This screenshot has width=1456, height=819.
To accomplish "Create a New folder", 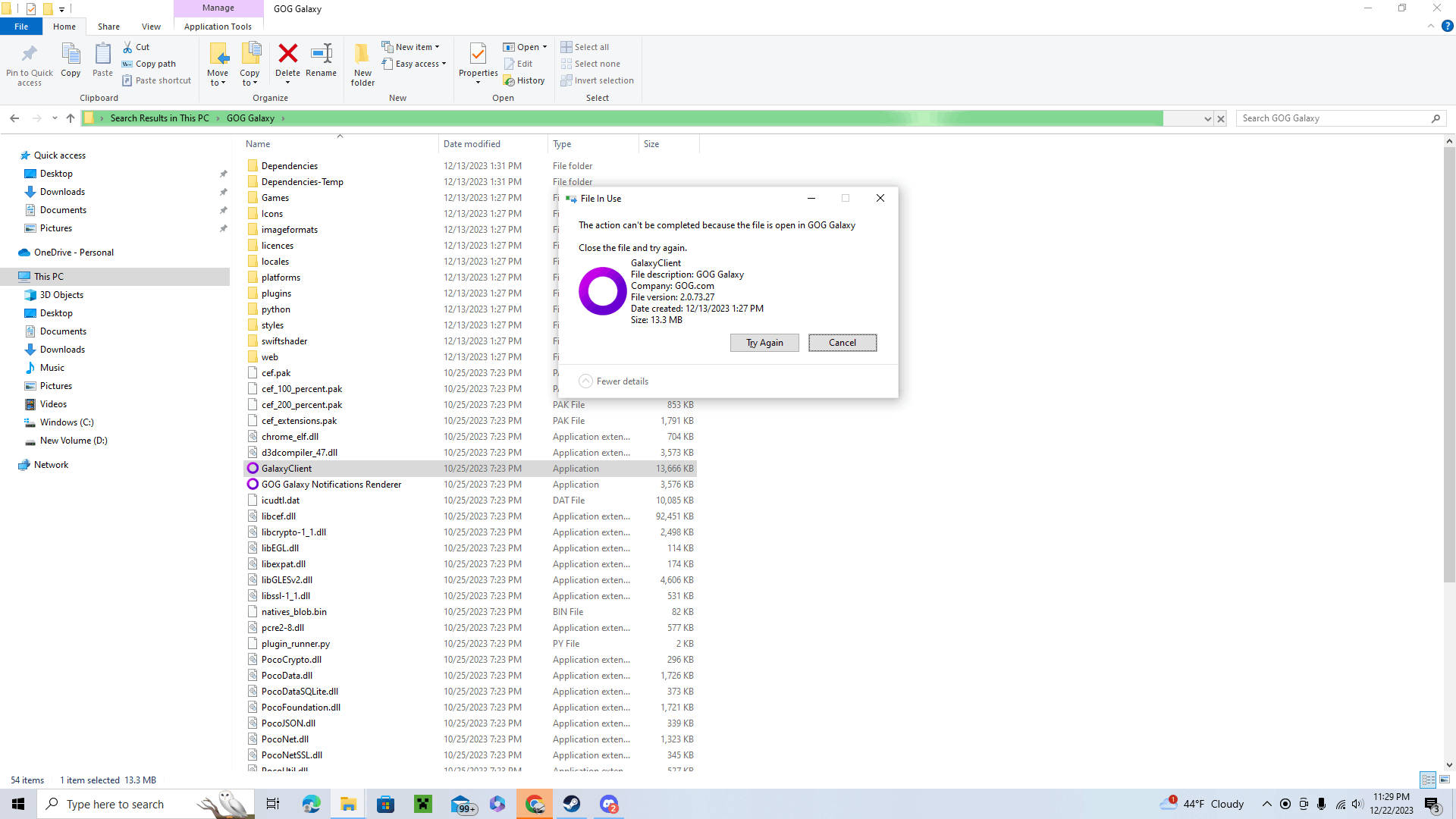I will click(x=362, y=64).
